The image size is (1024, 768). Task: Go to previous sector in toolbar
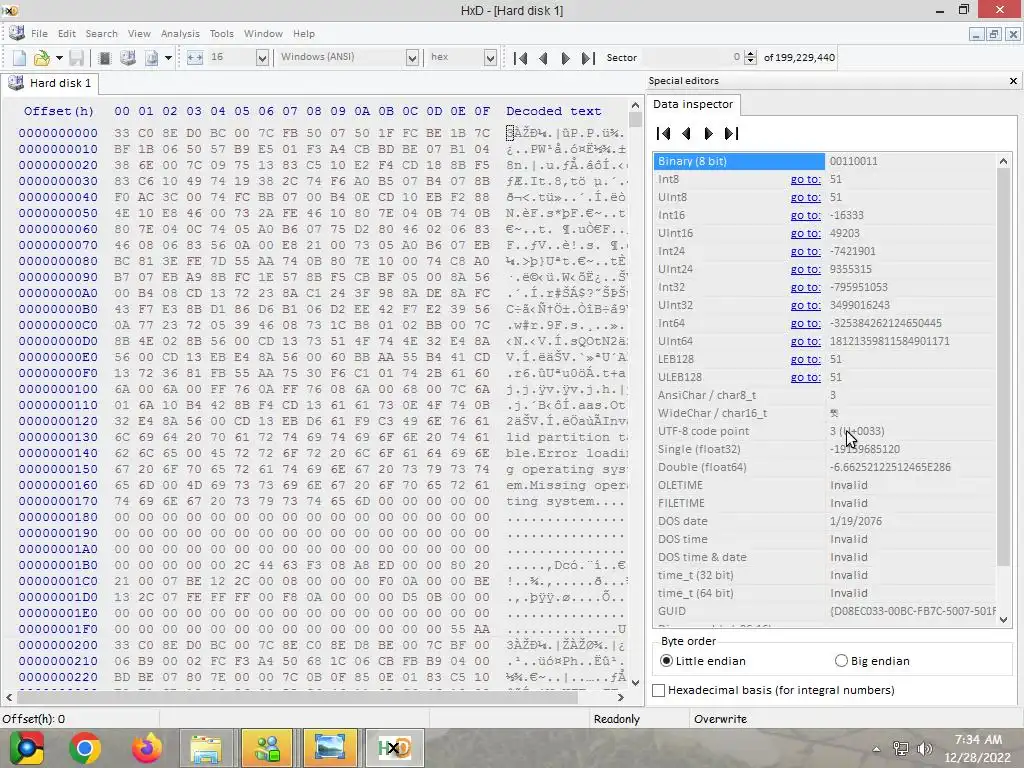pyautogui.click(x=543, y=58)
